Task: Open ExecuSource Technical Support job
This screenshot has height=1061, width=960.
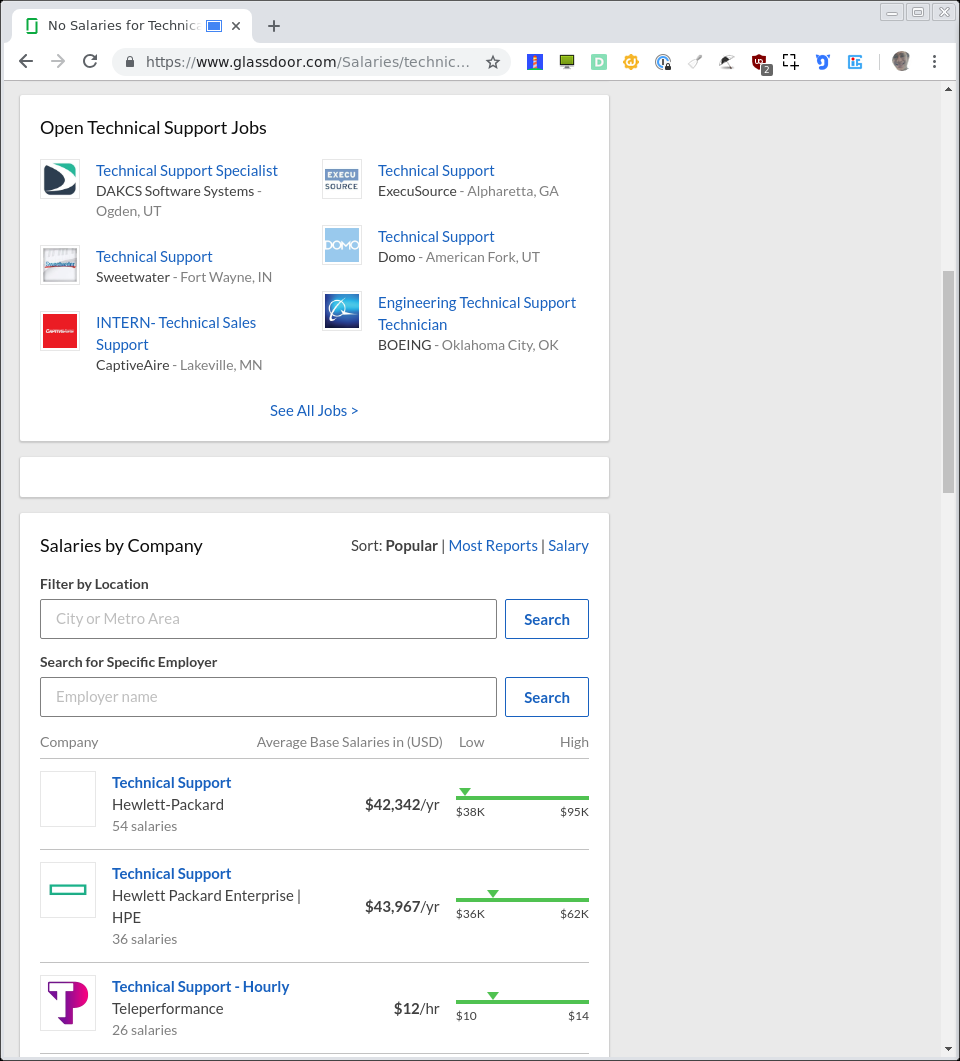Action: click(436, 171)
